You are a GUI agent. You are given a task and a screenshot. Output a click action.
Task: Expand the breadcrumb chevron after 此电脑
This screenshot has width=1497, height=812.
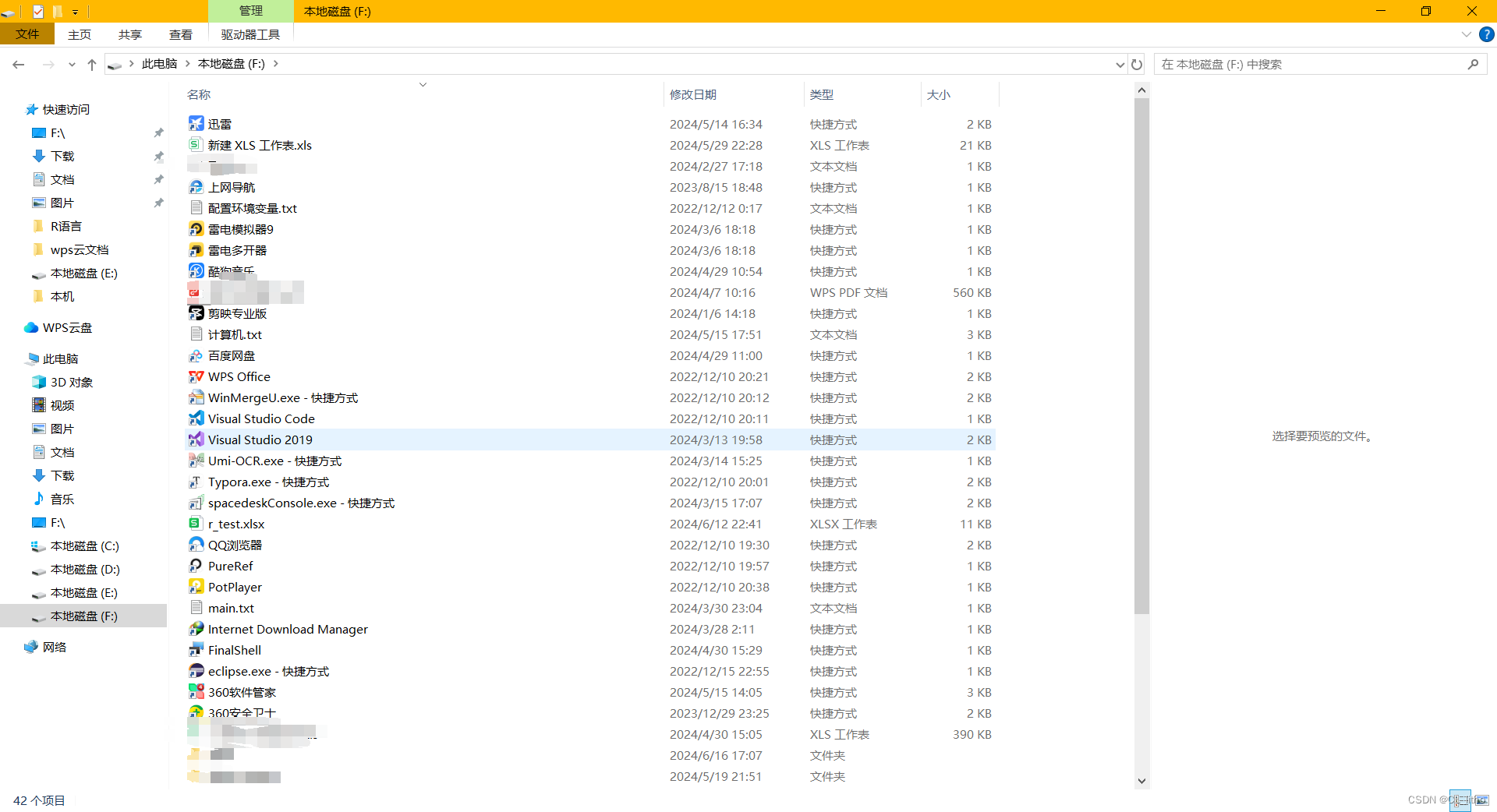click(188, 64)
